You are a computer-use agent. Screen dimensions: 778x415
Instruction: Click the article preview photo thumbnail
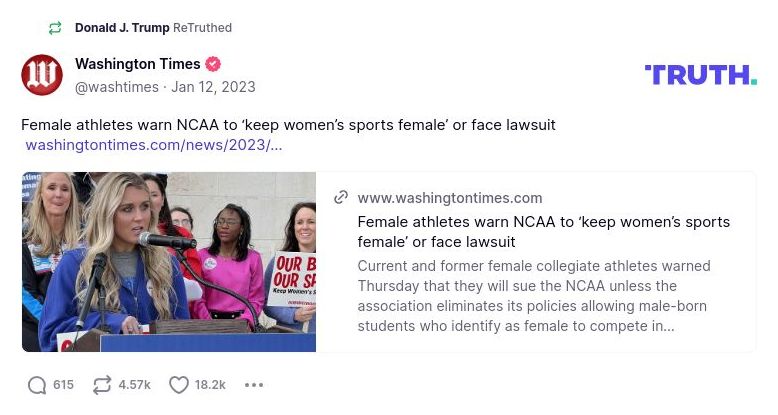point(169,262)
